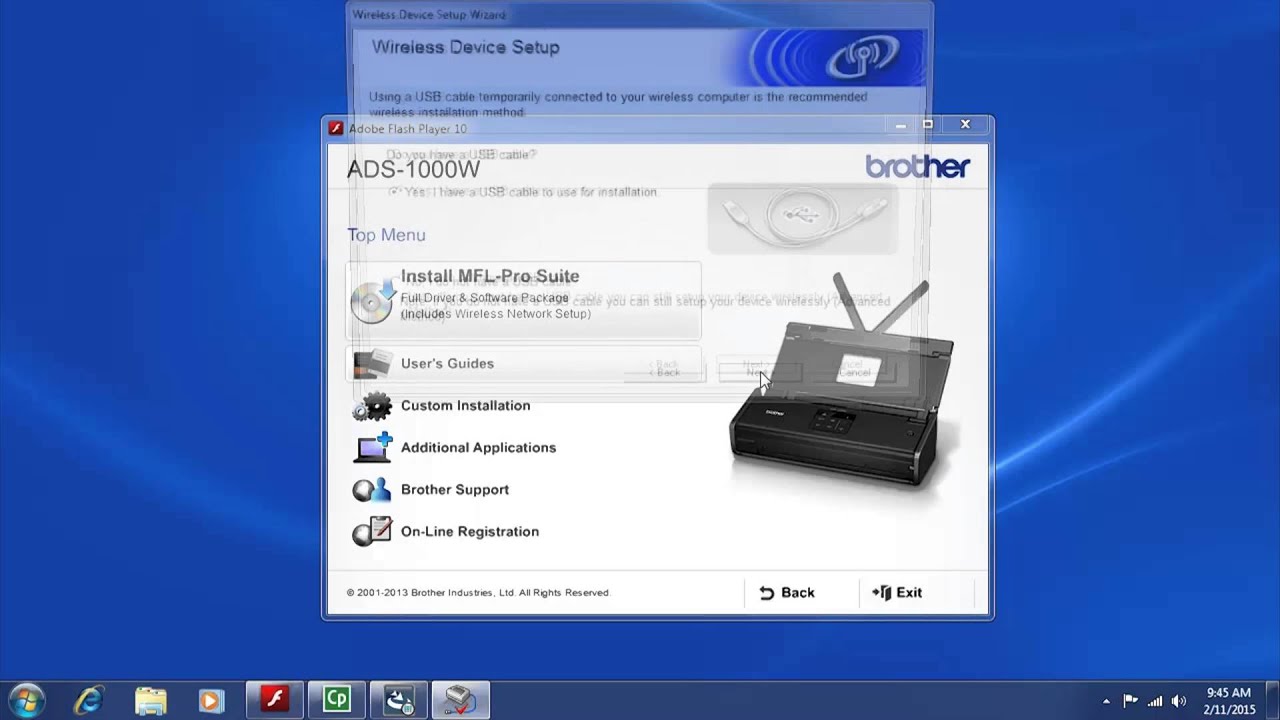Click the Adobe Flash Player title icon
The width and height of the screenshot is (1280, 720).
(336, 128)
